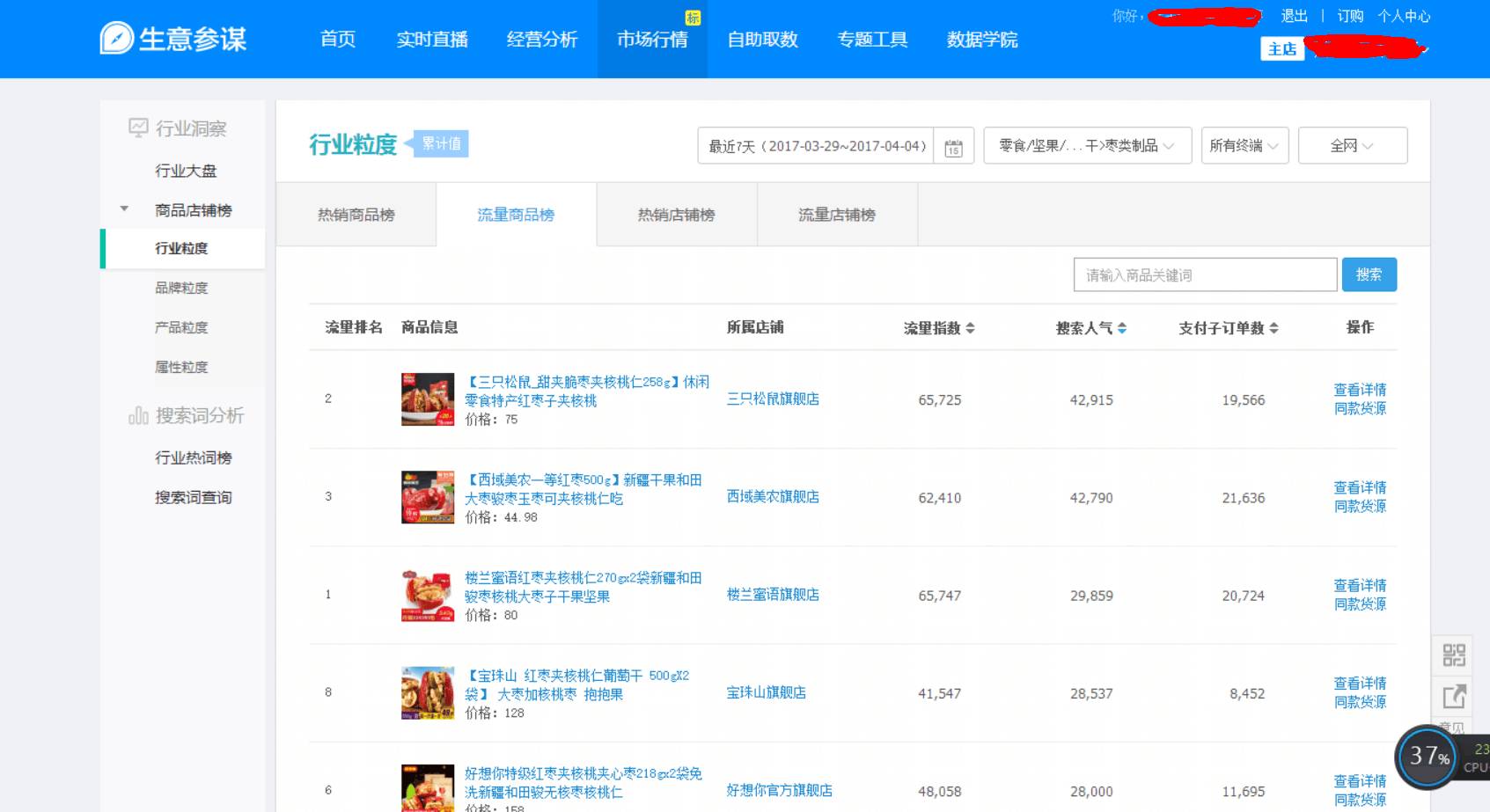Open the calendar icon beside date range
The height and width of the screenshot is (812, 1490).
pos(952,145)
